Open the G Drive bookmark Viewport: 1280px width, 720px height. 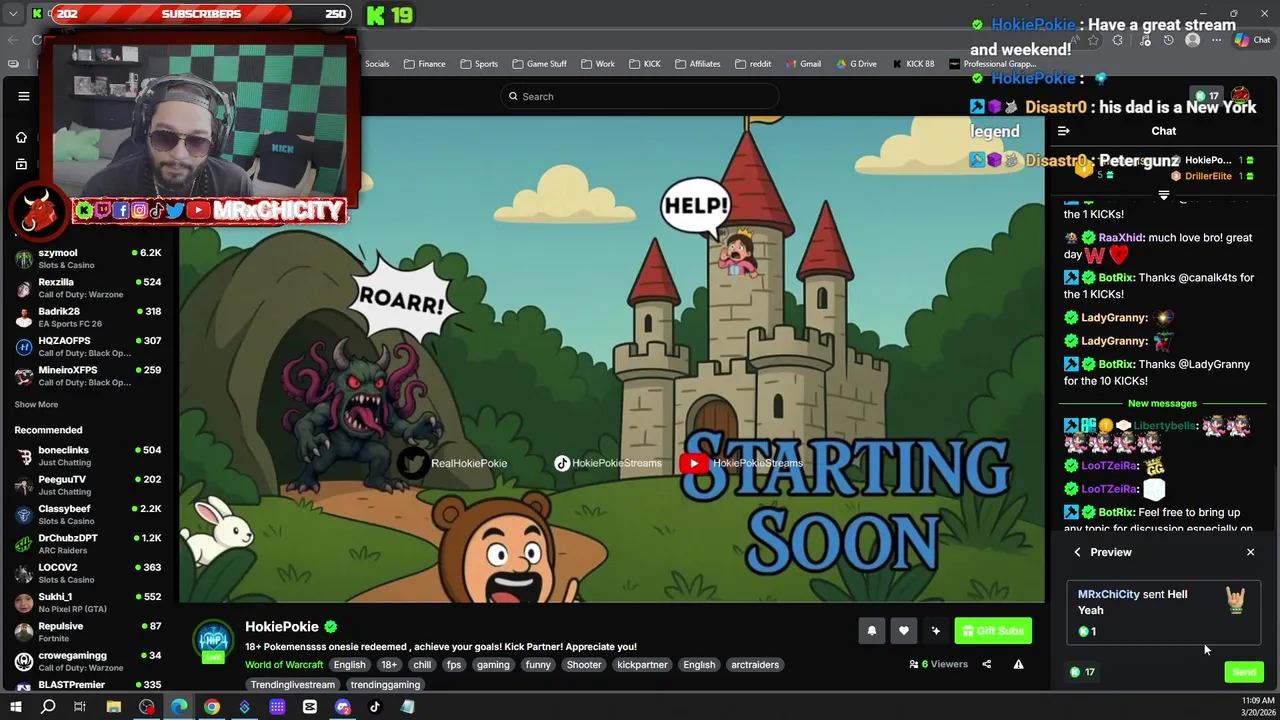click(x=855, y=64)
